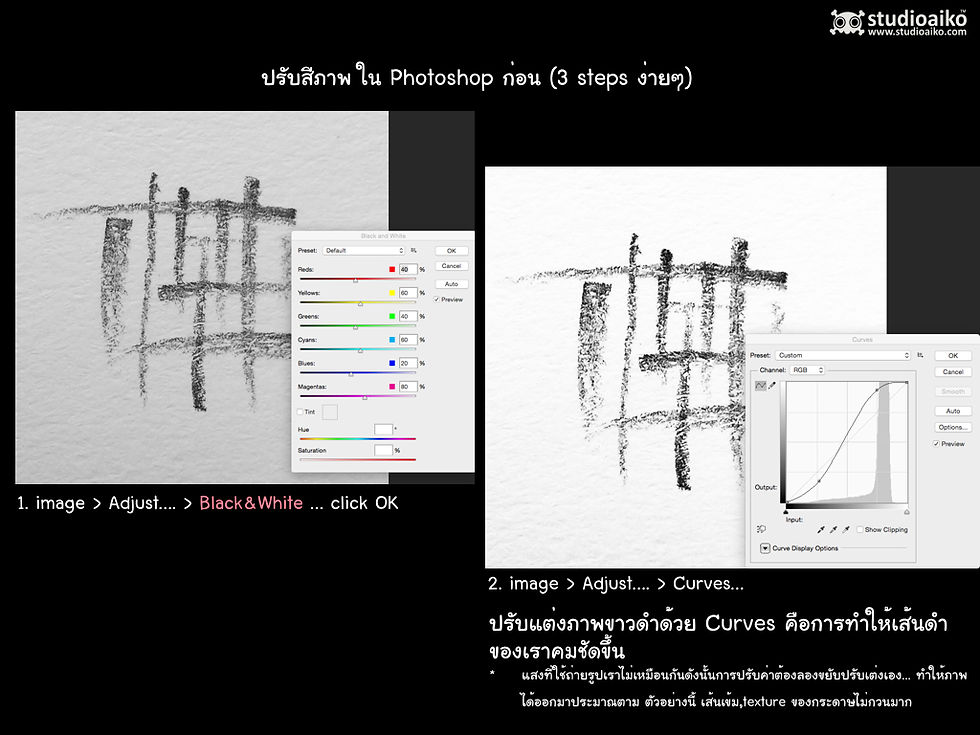Click the black point input slider under curve graph

tap(786, 512)
